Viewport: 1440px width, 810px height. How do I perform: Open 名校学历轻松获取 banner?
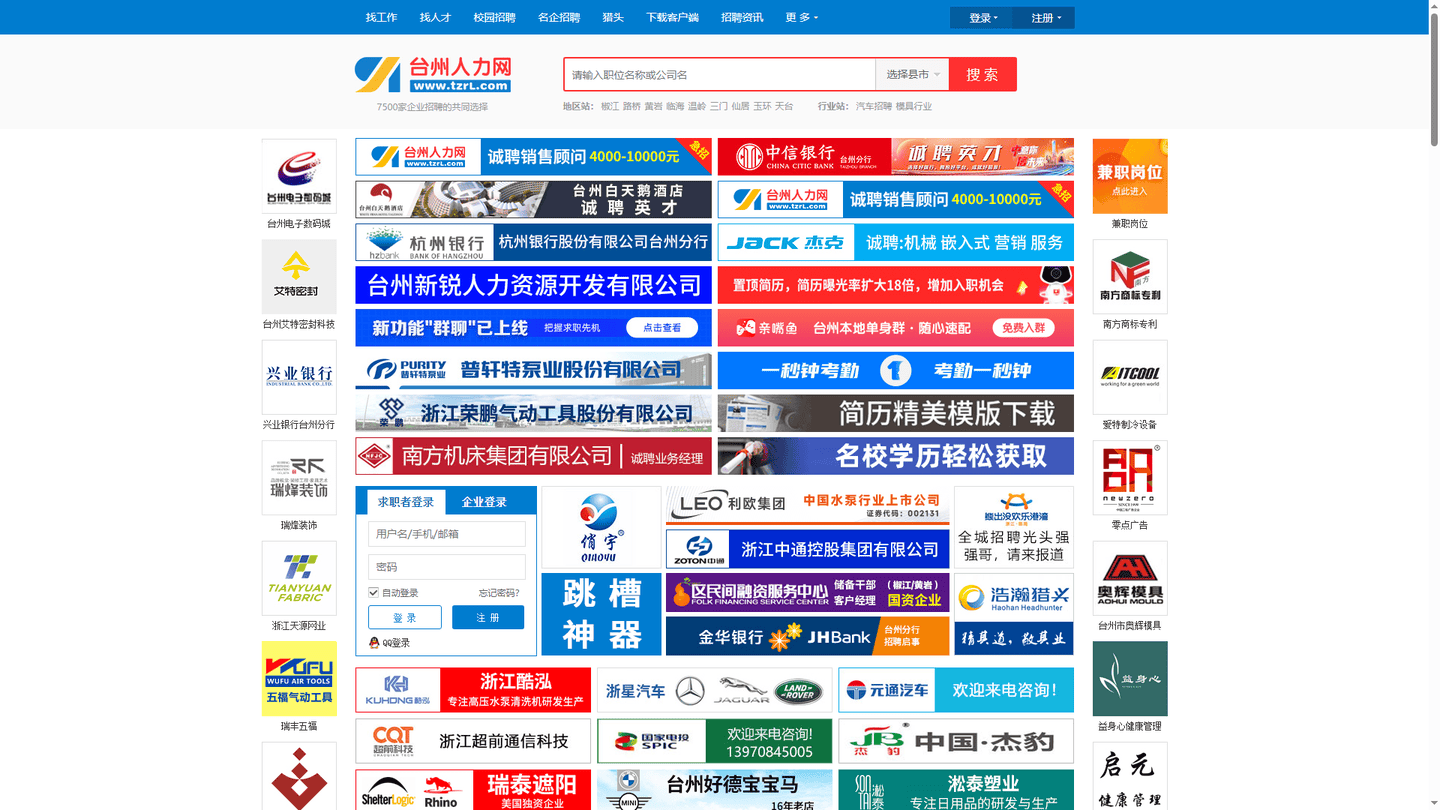pos(896,456)
